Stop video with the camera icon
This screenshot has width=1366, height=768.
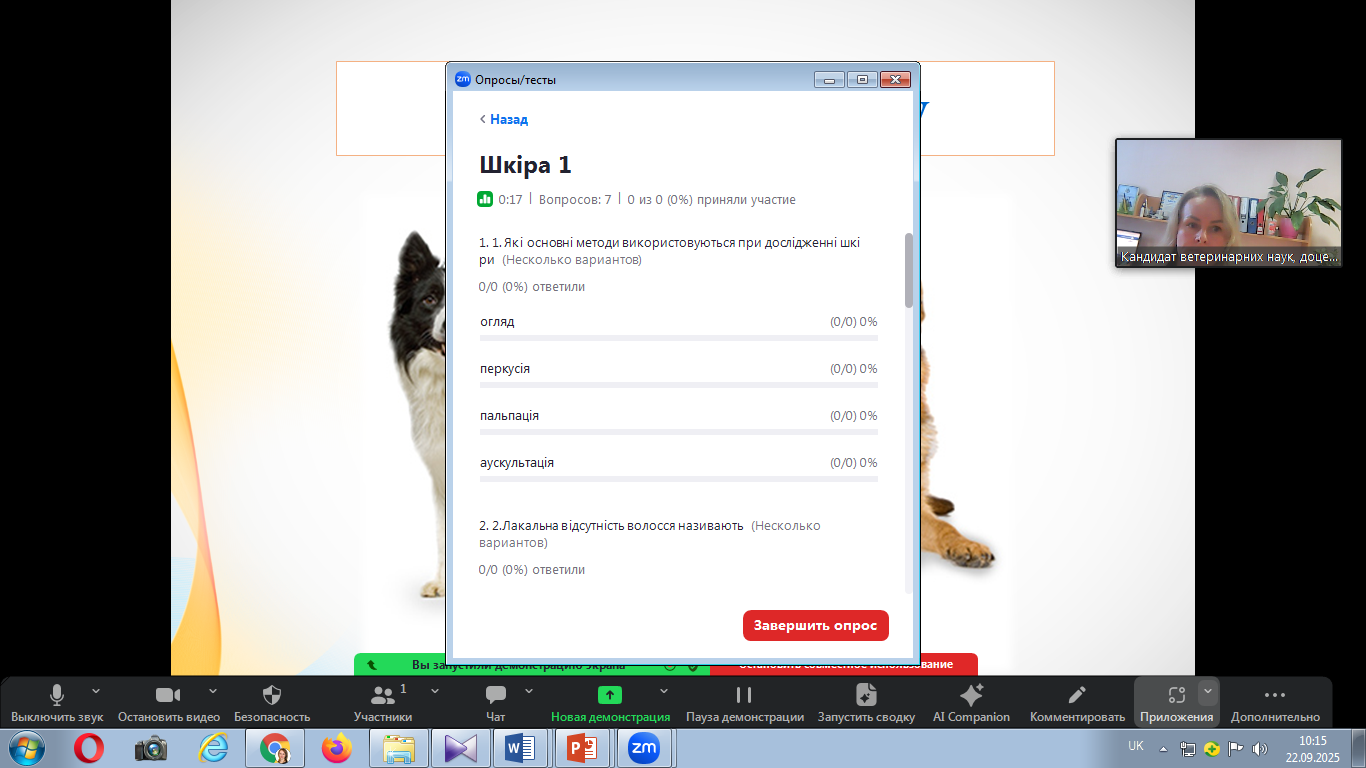click(x=168, y=702)
